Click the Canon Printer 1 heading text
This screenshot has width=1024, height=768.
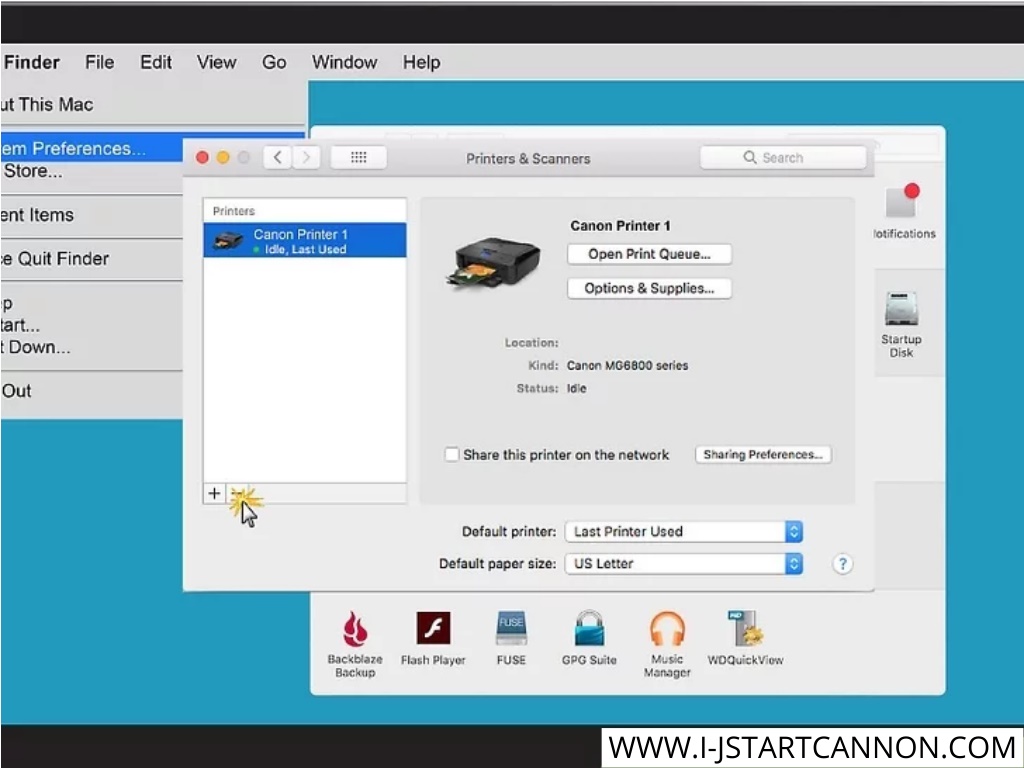coord(620,226)
